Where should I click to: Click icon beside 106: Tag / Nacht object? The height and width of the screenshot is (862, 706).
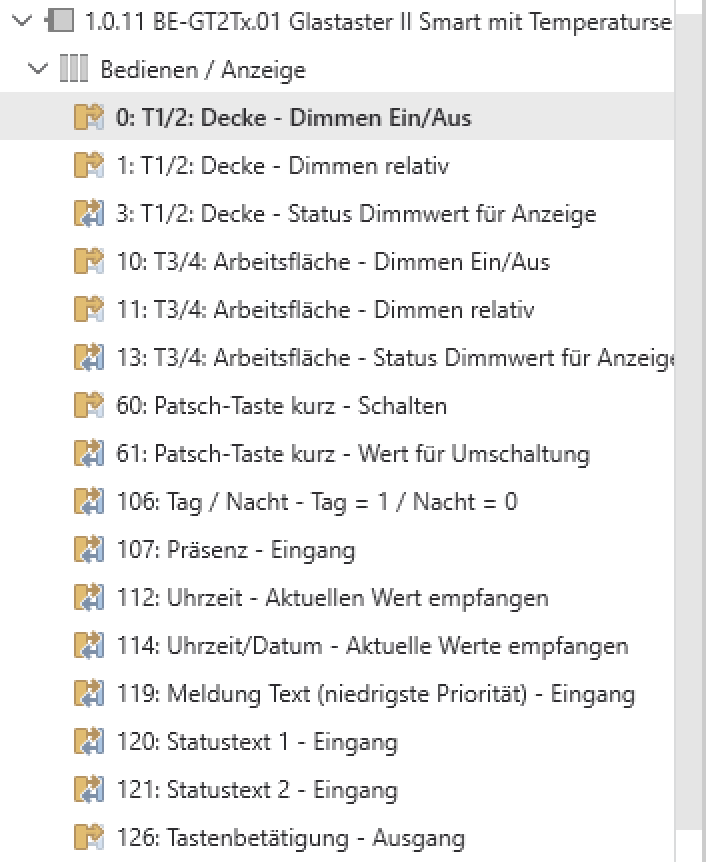(89, 502)
